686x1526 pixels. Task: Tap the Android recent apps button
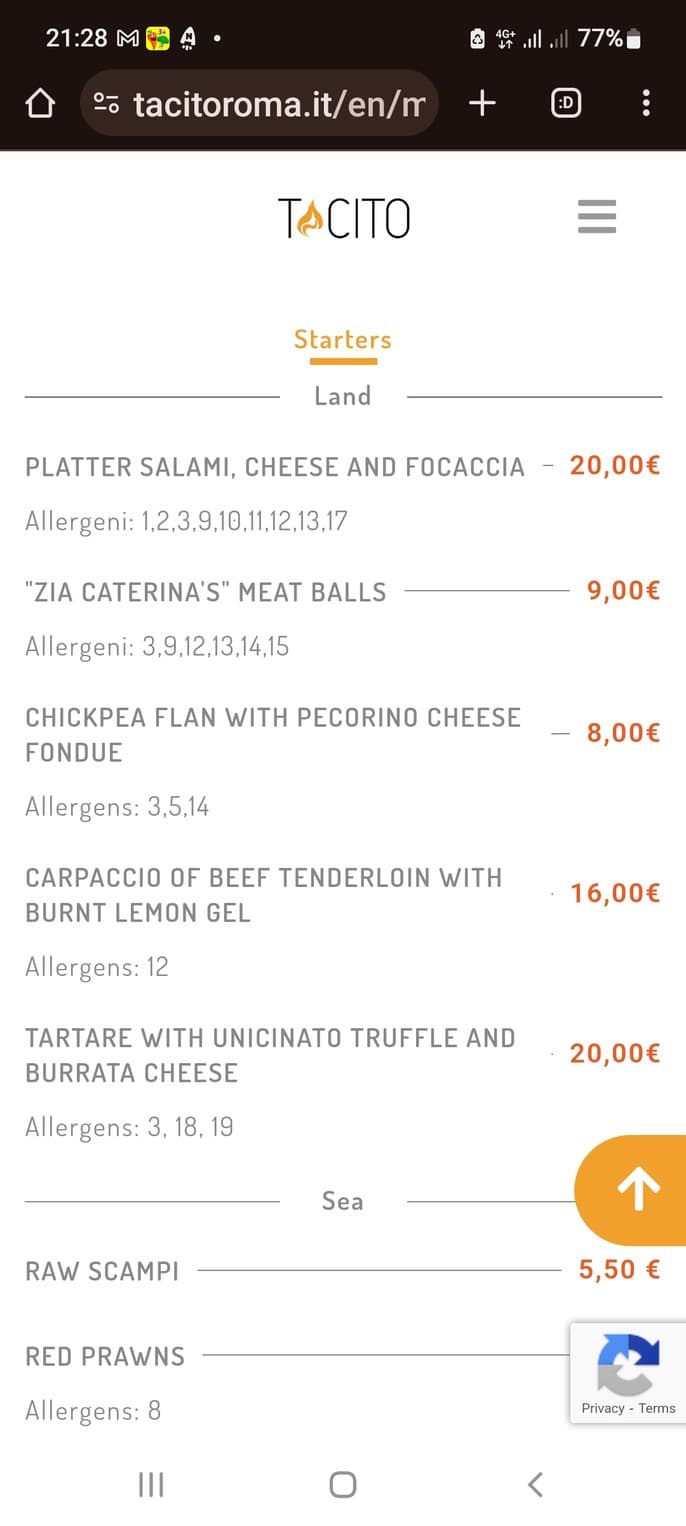[150, 1485]
